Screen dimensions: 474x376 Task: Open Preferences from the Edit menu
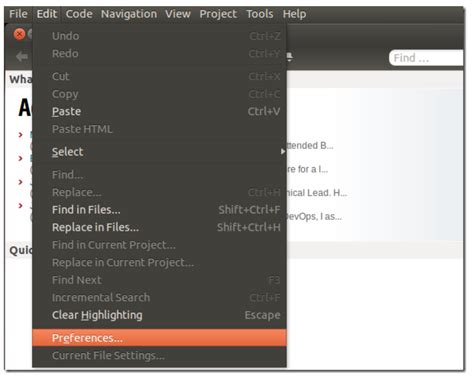(x=159, y=338)
